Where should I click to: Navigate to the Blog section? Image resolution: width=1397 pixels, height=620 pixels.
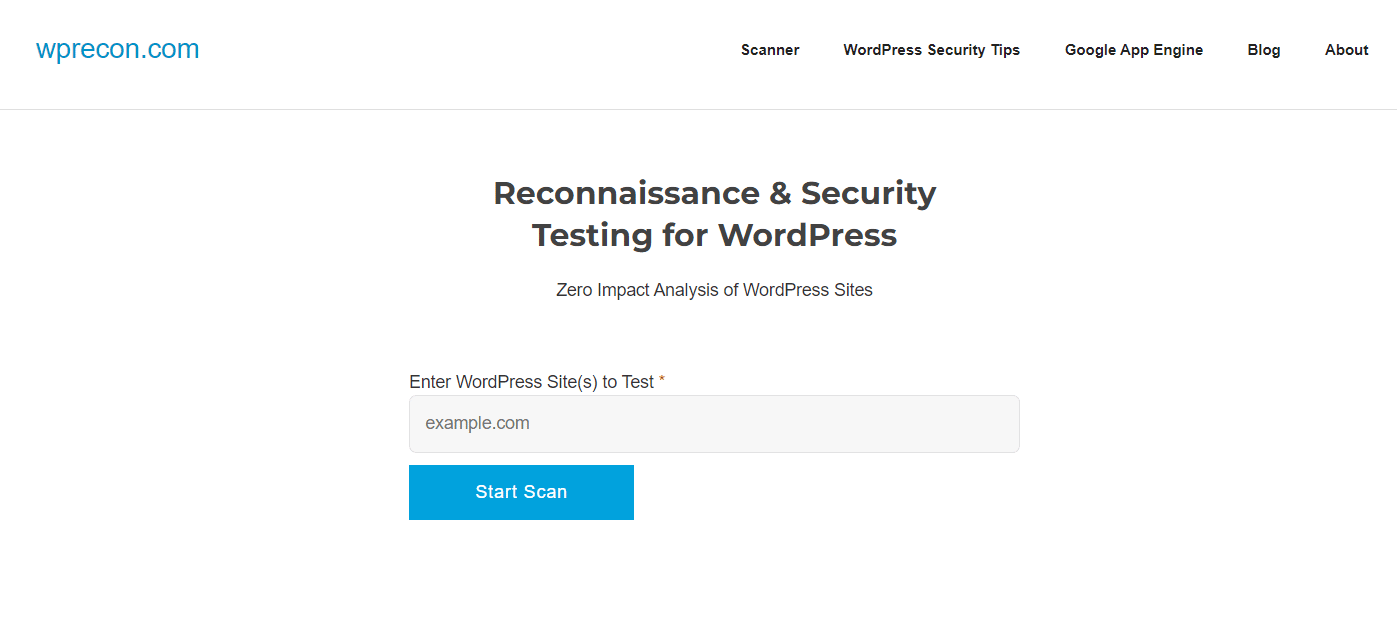click(1263, 50)
